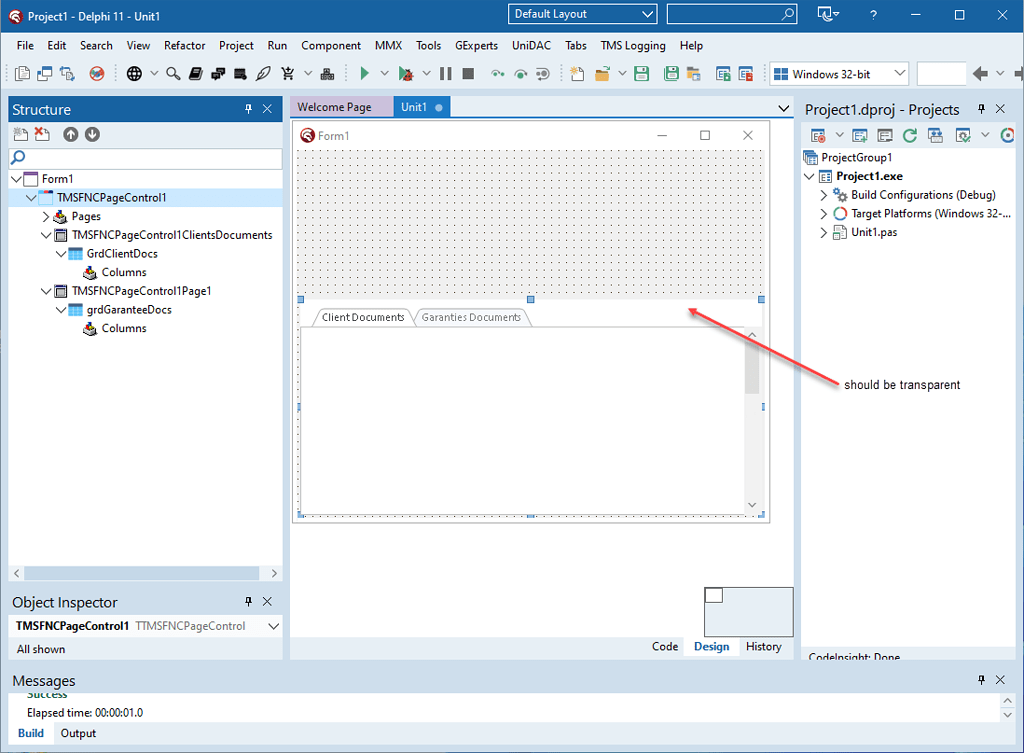Click the red crossed-out circle toolbar icon

[x=97, y=74]
